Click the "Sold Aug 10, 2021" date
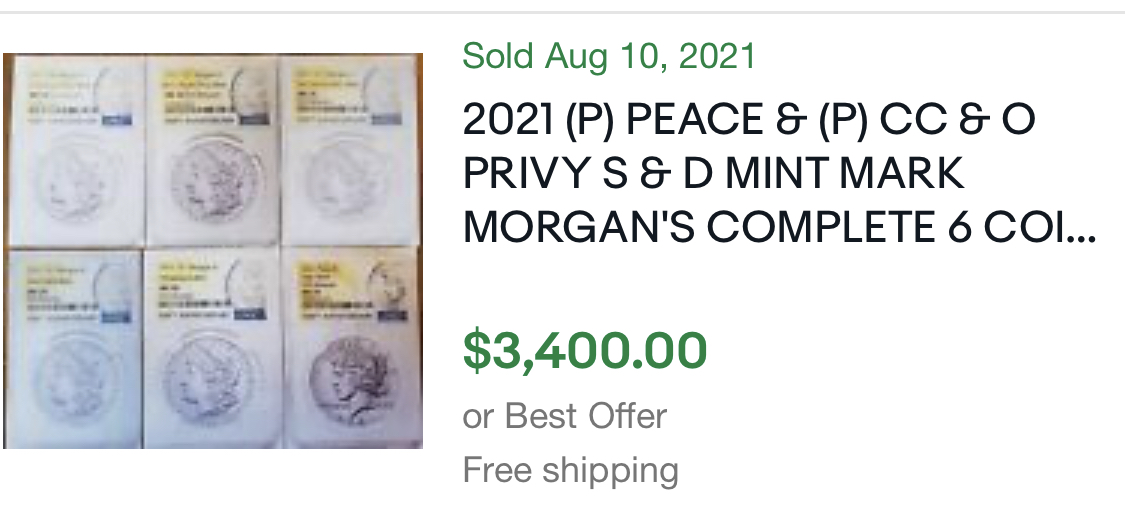The image size is (1125, 523). 609,56
